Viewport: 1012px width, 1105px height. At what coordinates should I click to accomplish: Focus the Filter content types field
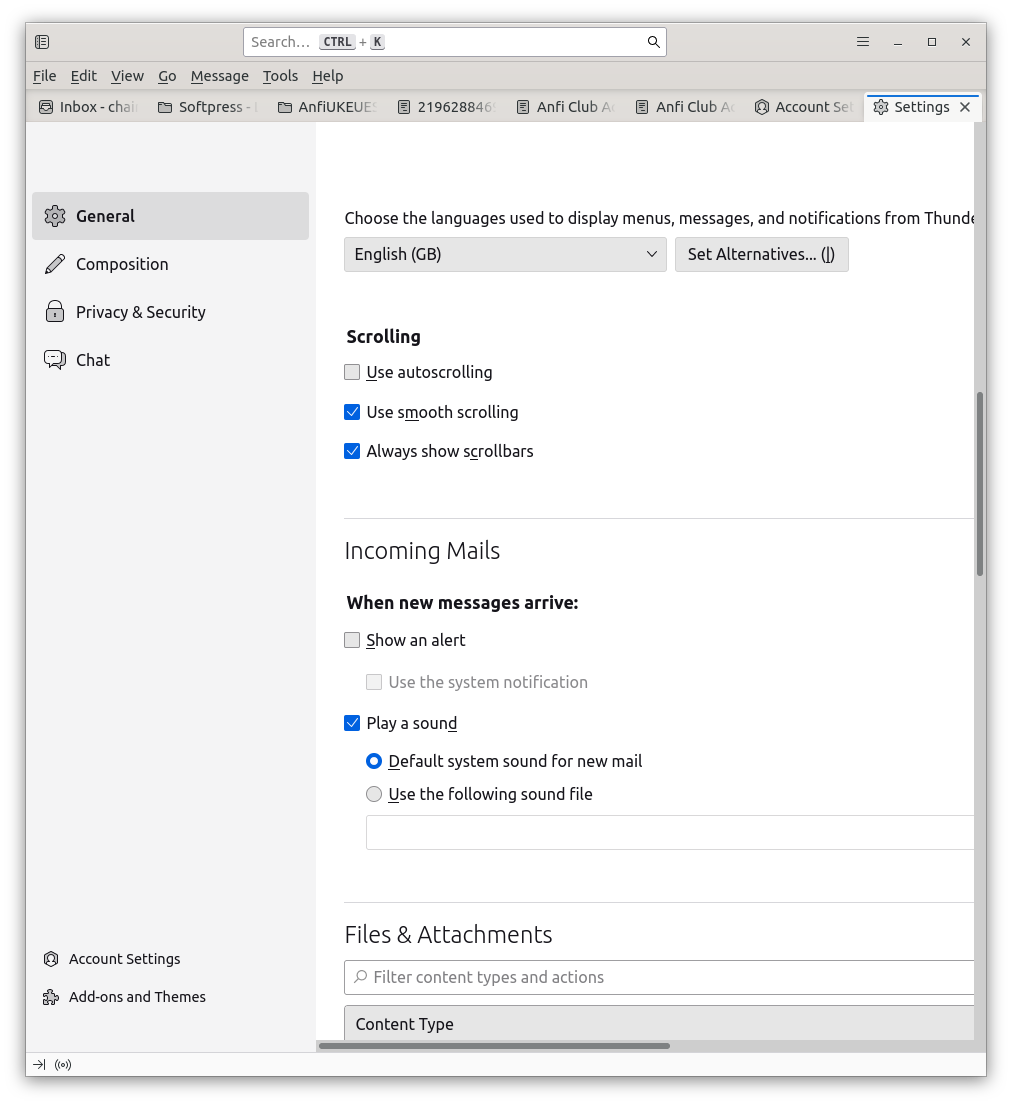tap(660, 977)
